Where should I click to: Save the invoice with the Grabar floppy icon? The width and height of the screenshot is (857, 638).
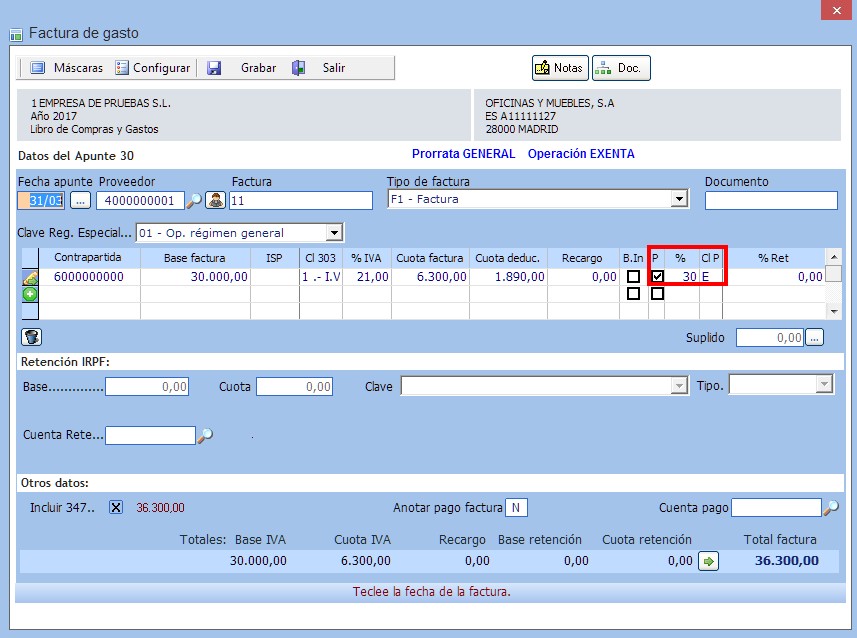click(x=214, y=68)
